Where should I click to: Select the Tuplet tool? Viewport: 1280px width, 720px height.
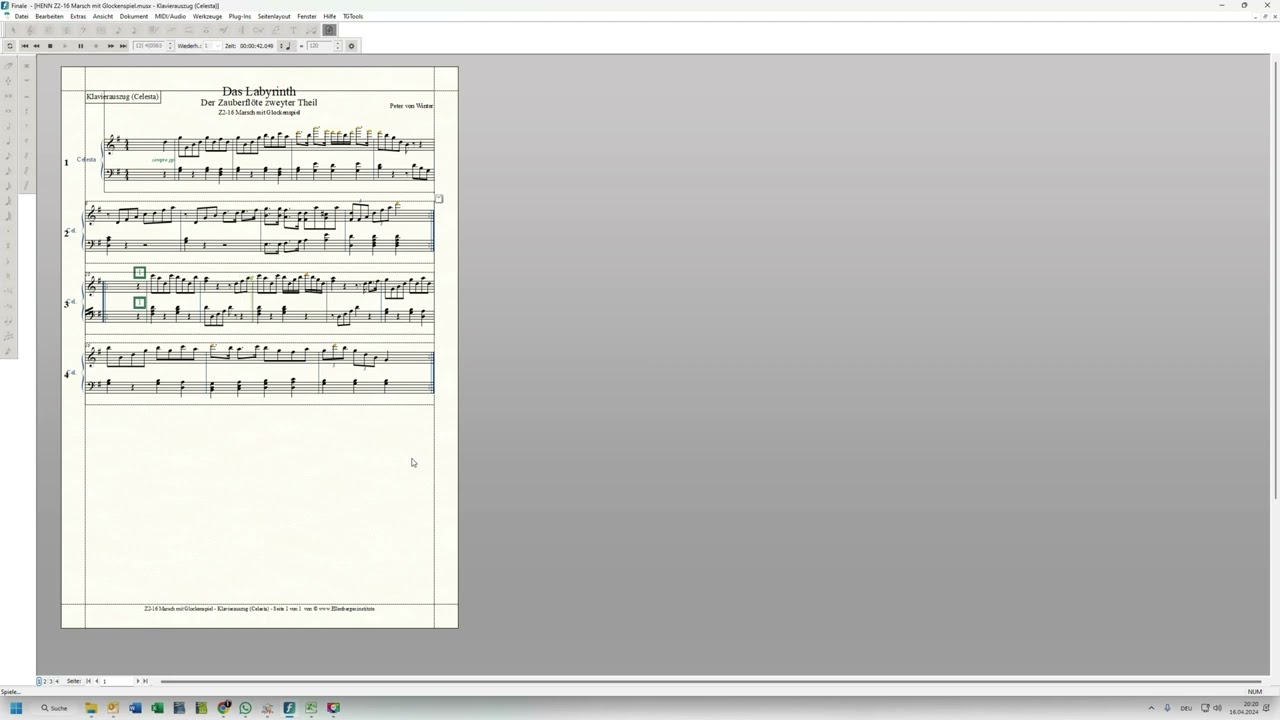tap(171, 30)
